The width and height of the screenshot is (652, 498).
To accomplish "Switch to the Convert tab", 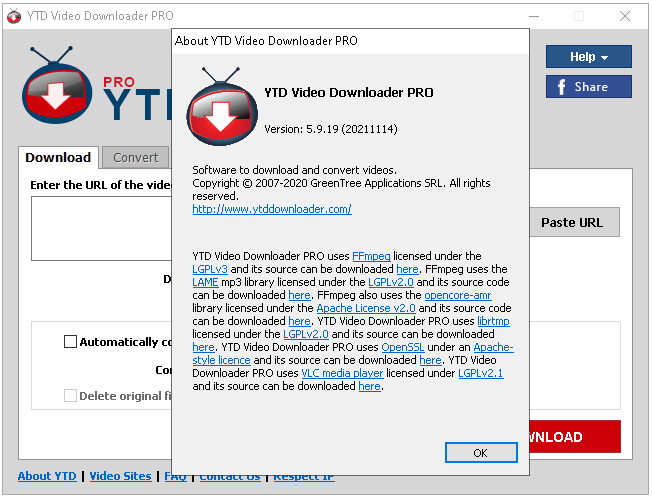I will pos(136,158).
